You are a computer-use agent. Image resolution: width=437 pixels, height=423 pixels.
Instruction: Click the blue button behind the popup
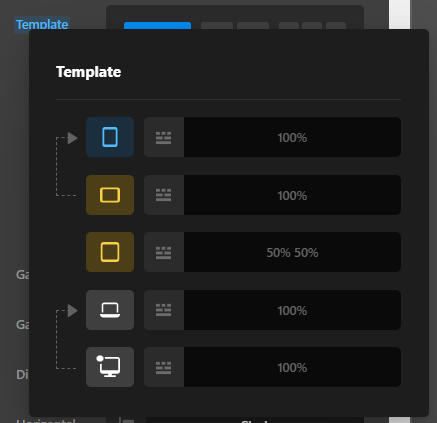(157, 25)
